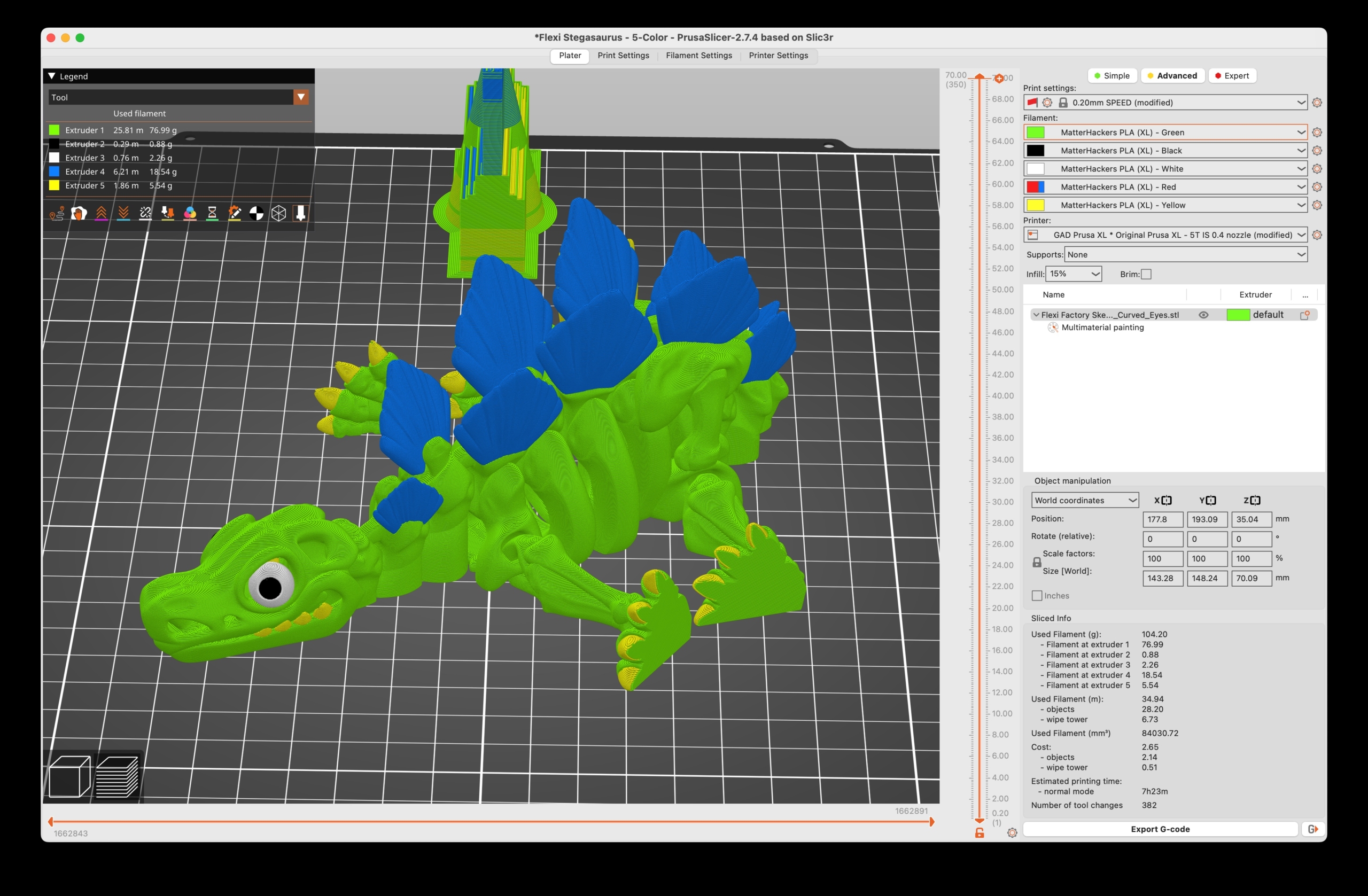Toggle color changes visibility (three circles icon)
1368x896 pixels.
(190, 214)
